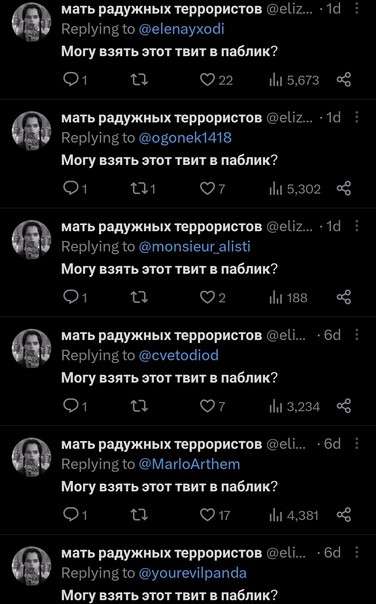The height and width of the screenshot is (604, 376).
Task: Visit the @yourevilpanda mention
Action: point(193,573)
